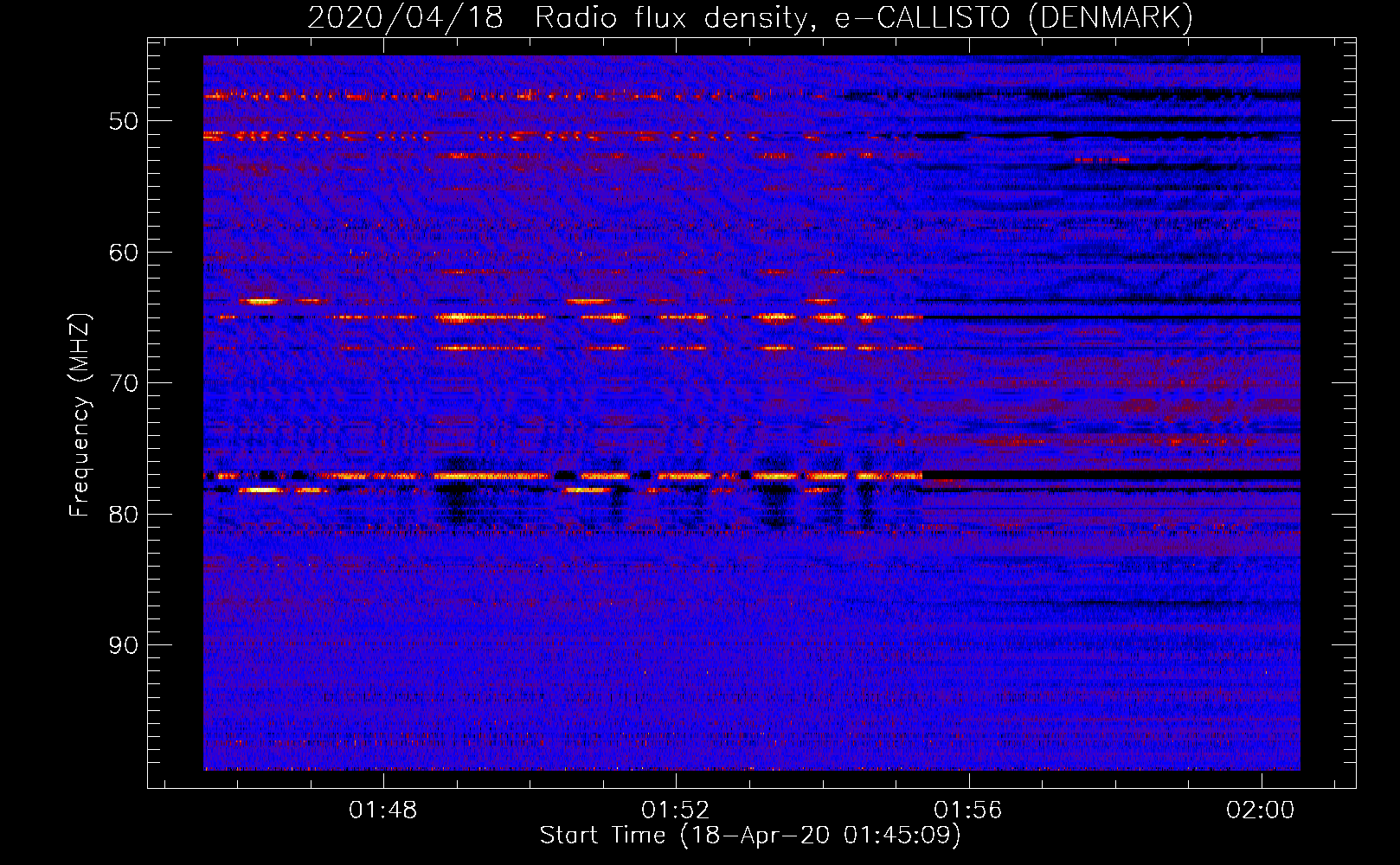Viewport: 1400px width, 865px height.
Task: Click the 50 MHz frequency tick label
Action: (x=124, y=121)
